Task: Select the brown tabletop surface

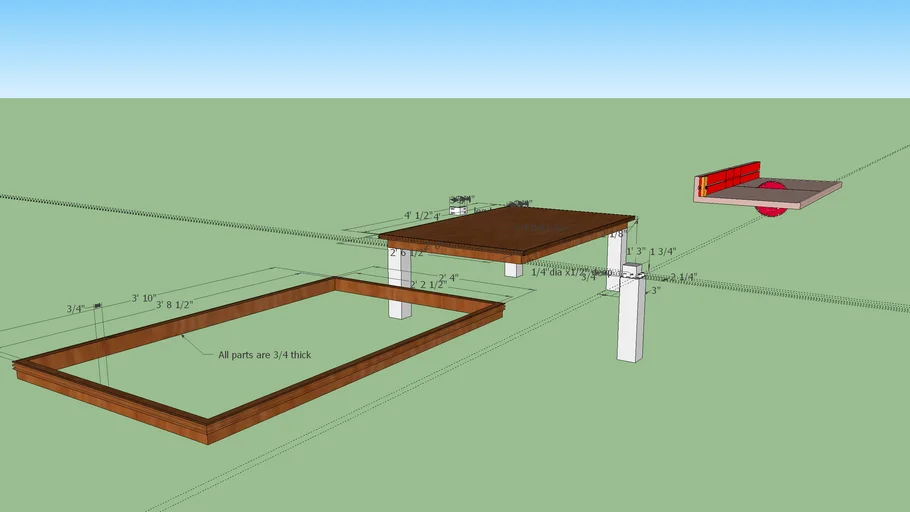Action: [x=510, y=231]
